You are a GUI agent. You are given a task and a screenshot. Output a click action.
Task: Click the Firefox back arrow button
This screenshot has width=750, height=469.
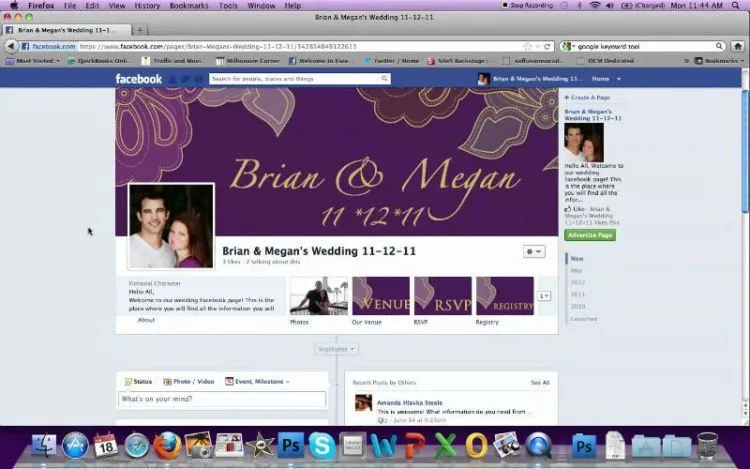[x=11, y=46]
